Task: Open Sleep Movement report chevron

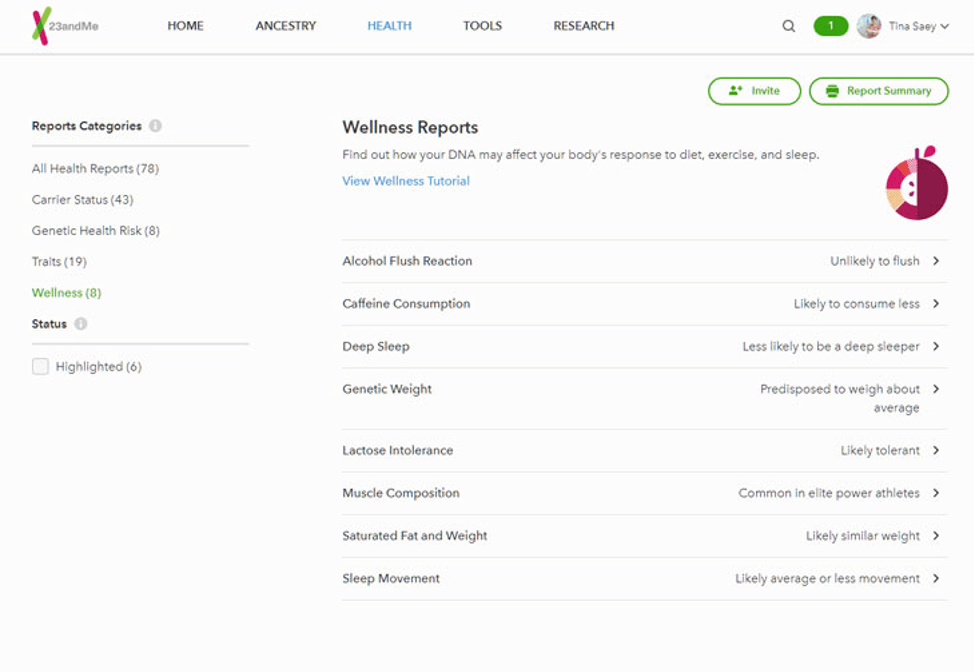Action: pyautogui.click(x=936, y=578)
